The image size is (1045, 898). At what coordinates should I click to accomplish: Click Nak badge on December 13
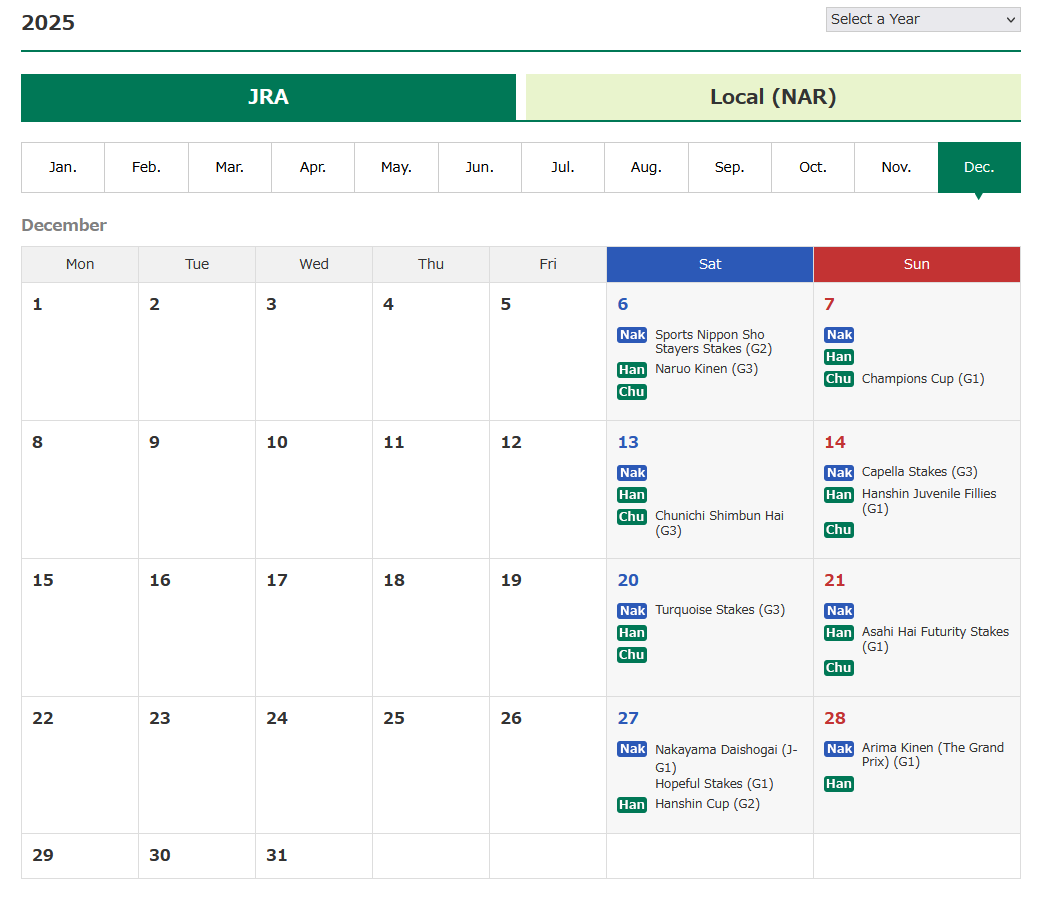pyautogui.click(x=632, y=473)
